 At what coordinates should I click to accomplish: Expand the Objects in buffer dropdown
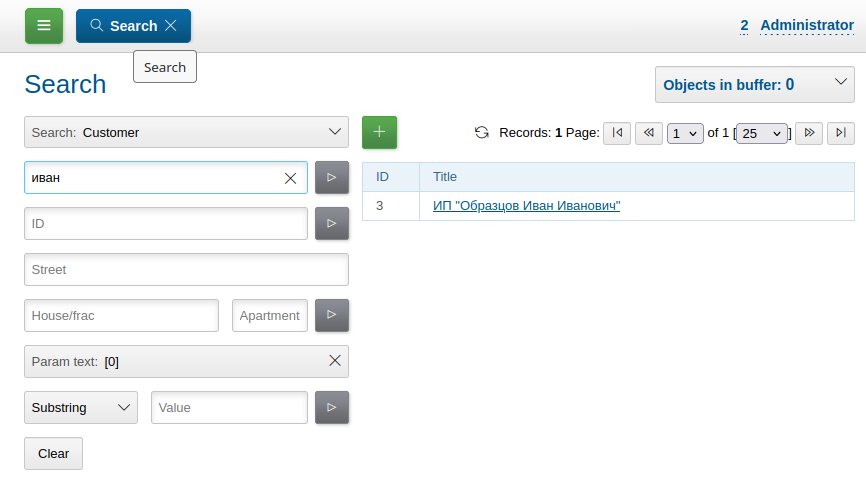tap(754, 85)
